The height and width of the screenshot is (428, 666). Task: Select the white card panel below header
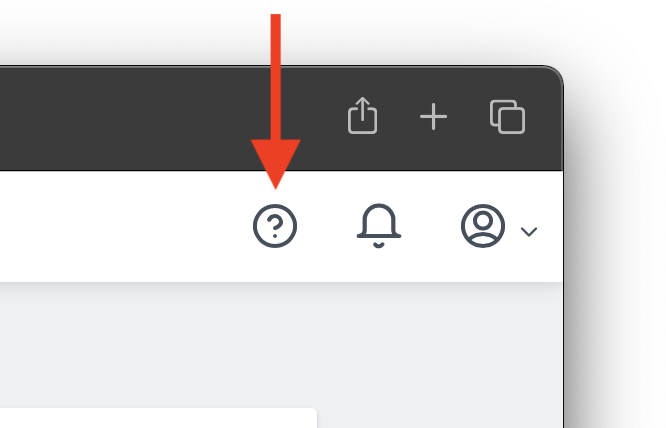[158, 418]
